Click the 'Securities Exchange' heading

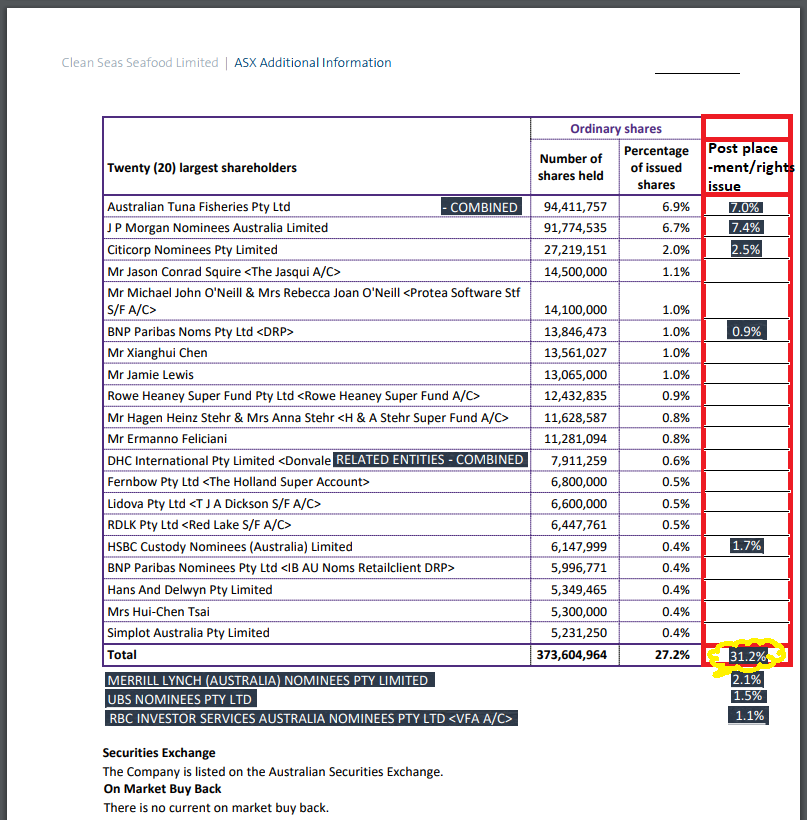click(x=159, y=753)
